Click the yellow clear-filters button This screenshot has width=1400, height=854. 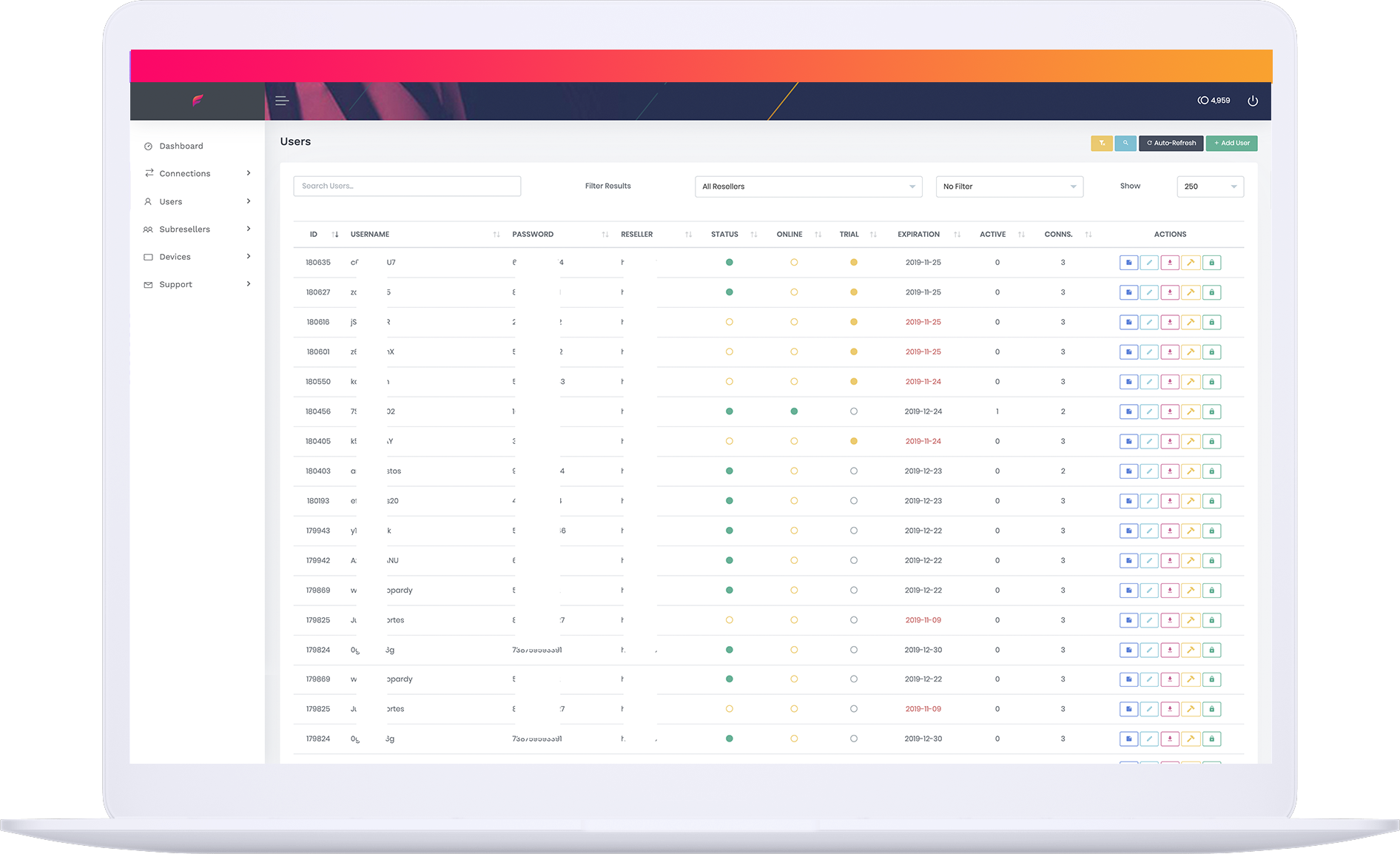tap(1102, 143)
